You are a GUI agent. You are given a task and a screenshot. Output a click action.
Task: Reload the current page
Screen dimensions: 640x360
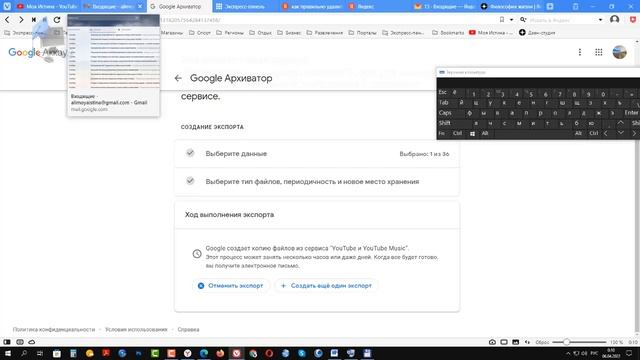(57, 20)
